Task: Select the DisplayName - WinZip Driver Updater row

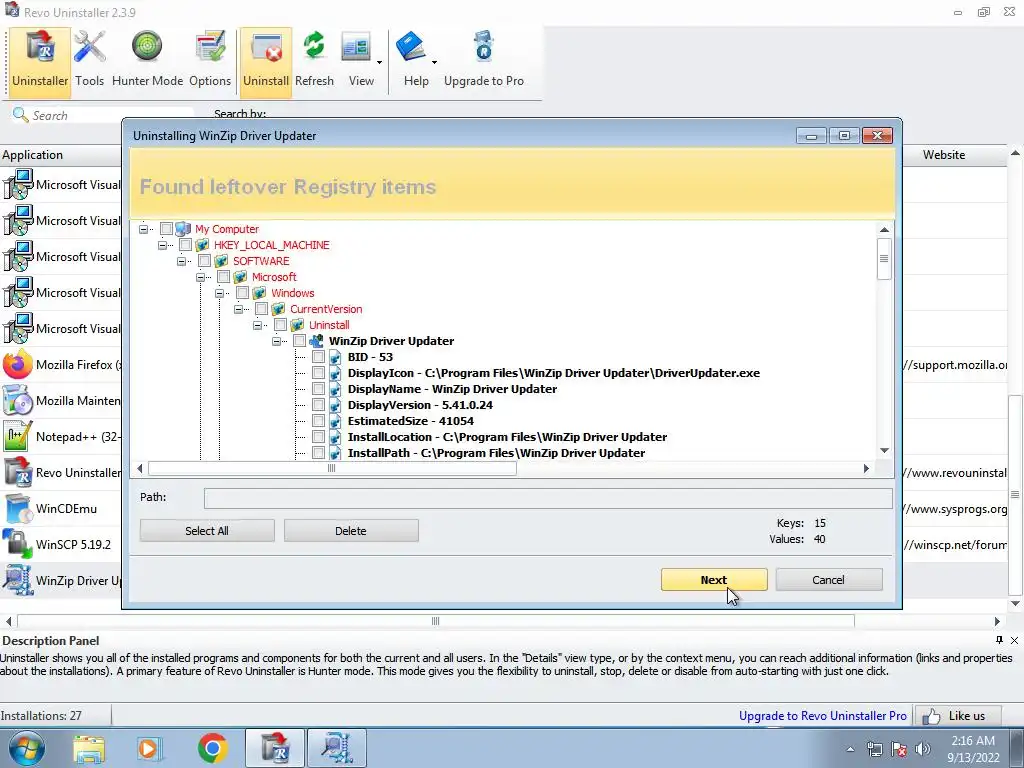Action: [452, 389]
